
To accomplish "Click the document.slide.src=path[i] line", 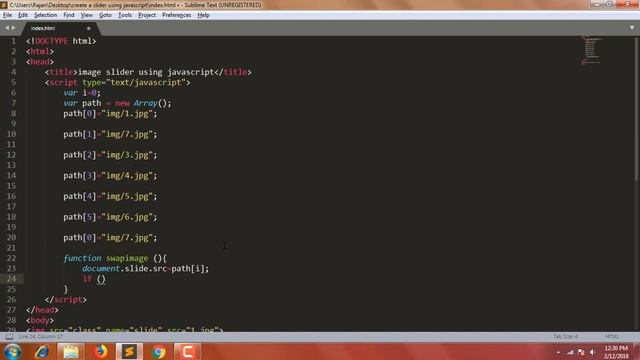I will pyautogui.click(x=145, y=269).
